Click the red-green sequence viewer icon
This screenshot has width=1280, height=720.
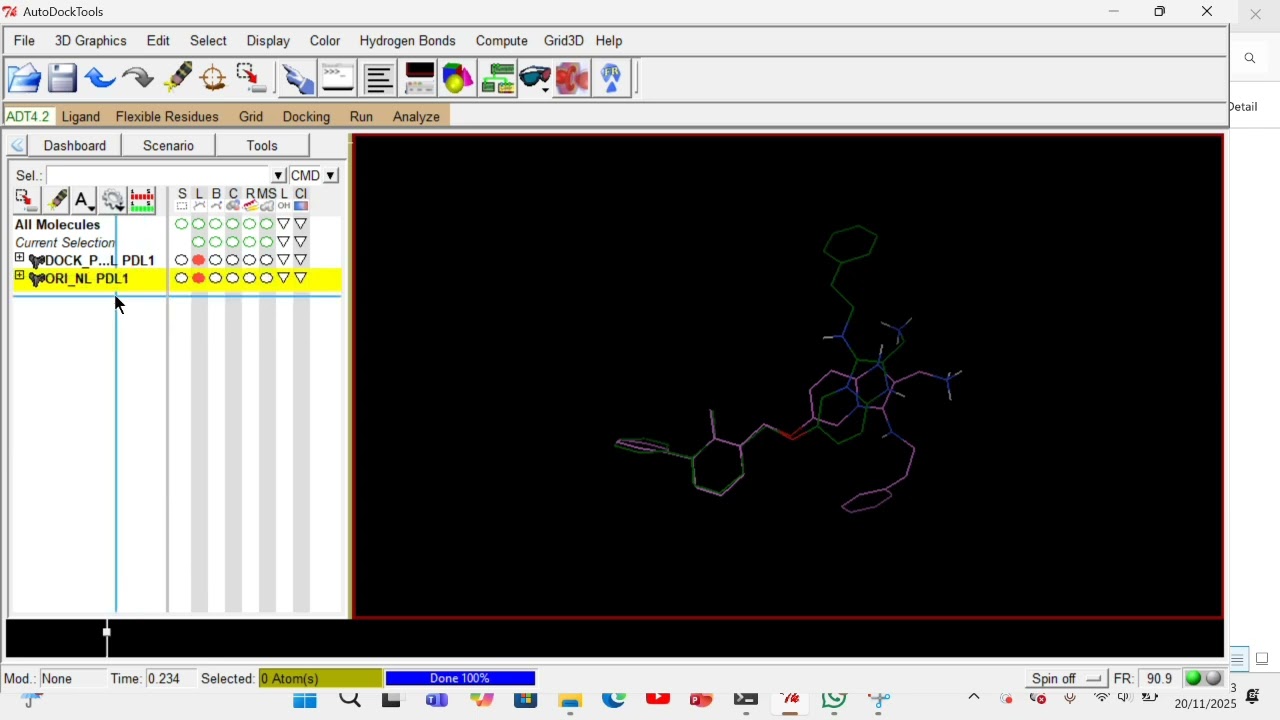point(143,201)
